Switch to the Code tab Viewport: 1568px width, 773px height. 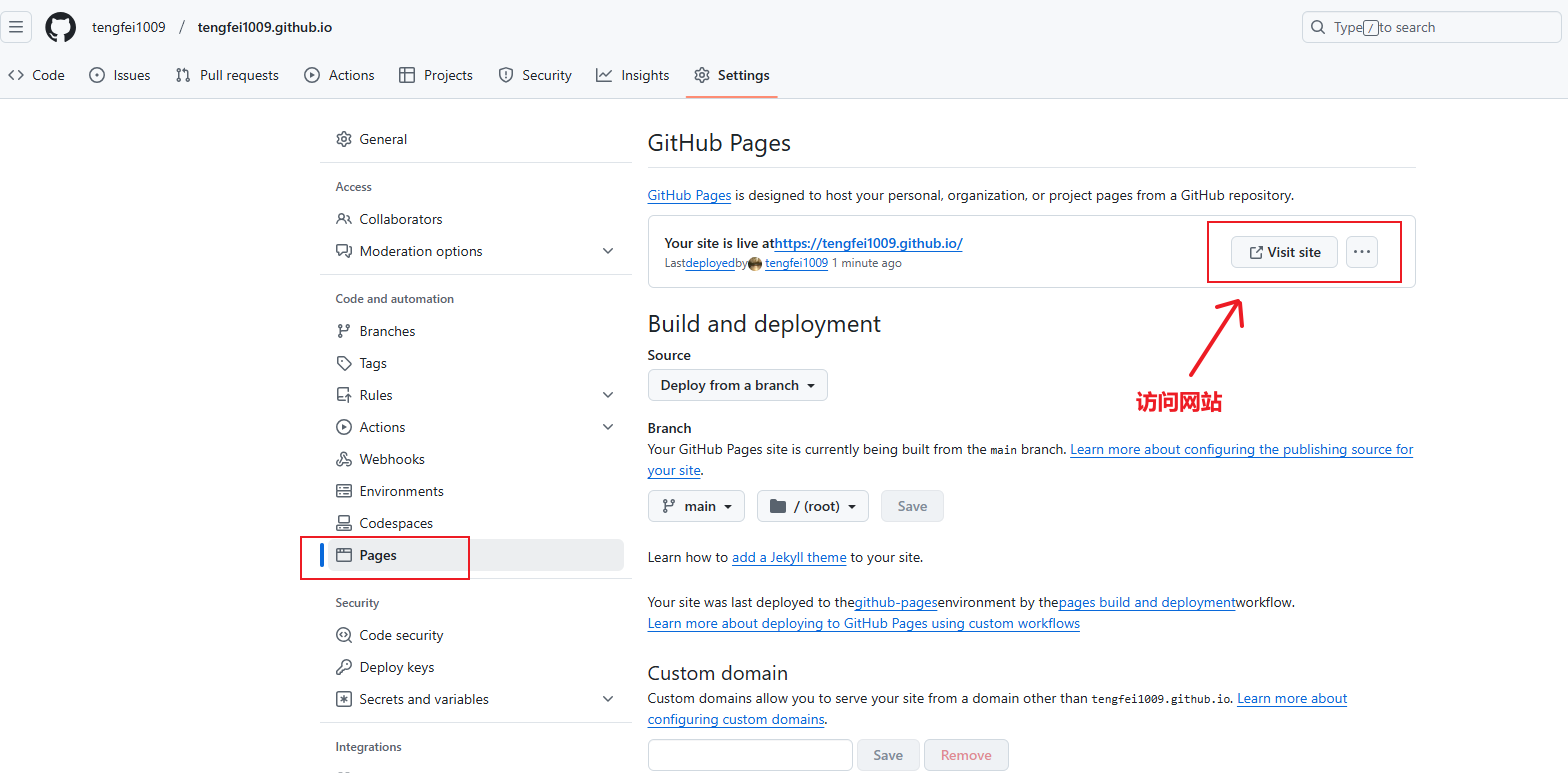[x=36, y=75]
